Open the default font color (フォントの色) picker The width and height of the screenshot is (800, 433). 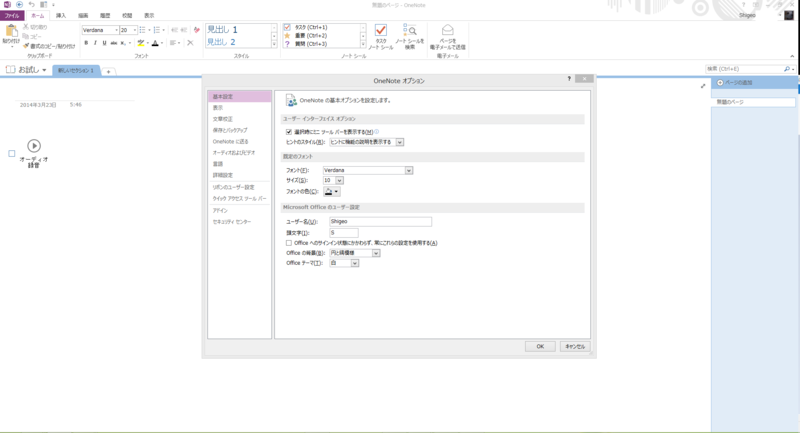(332, 192)
